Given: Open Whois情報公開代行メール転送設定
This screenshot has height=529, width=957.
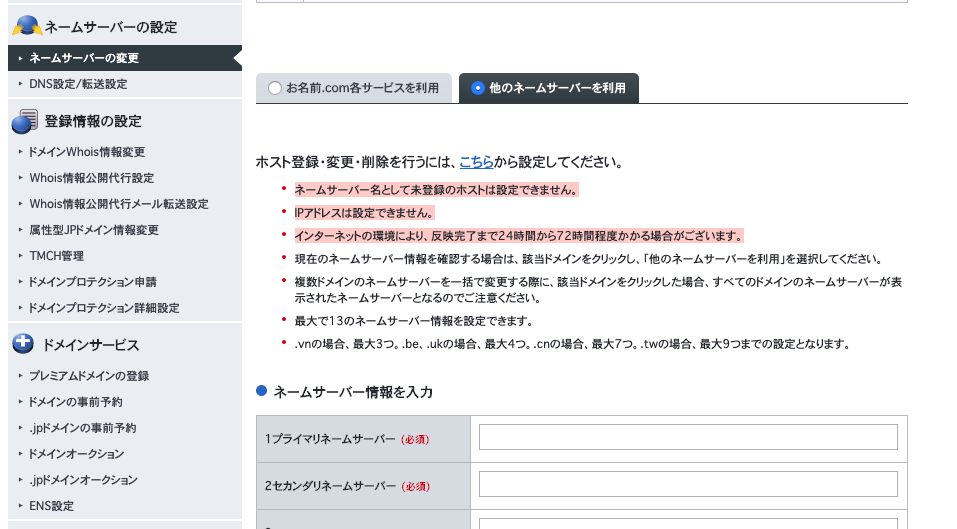Looking at the screenshot, I should click(x=118, y=204).
